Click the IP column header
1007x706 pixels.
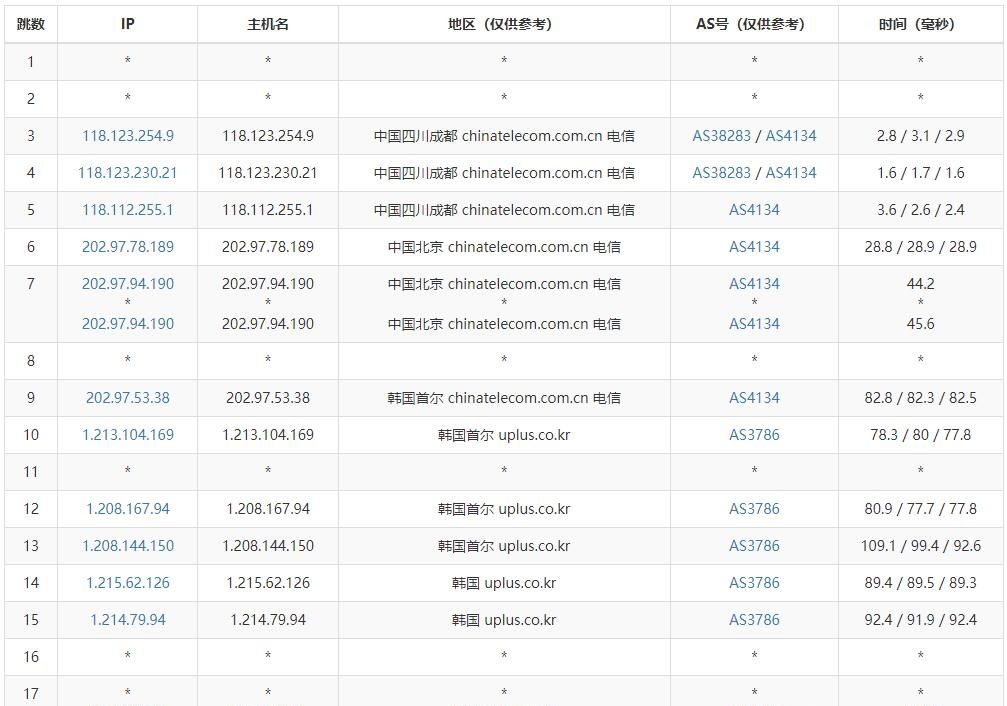(x=128, y=24)
